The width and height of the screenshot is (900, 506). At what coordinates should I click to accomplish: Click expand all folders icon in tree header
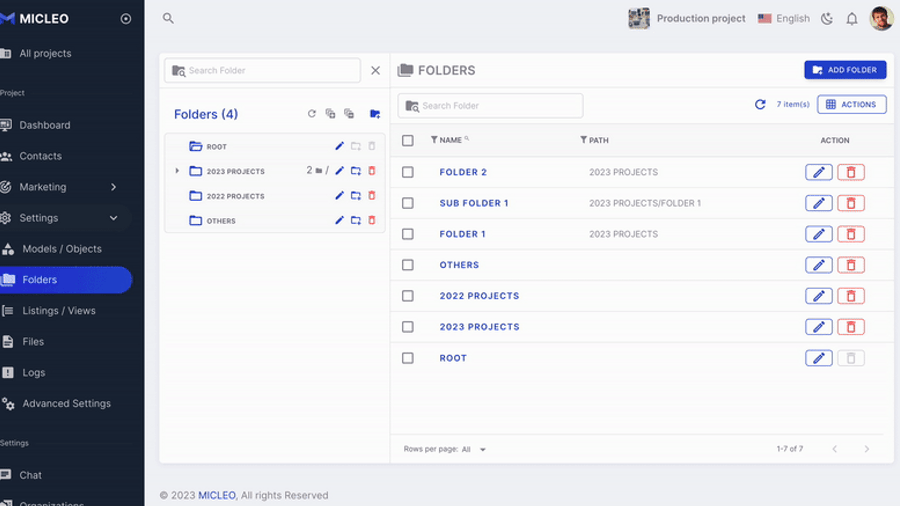tap(330, 114)
